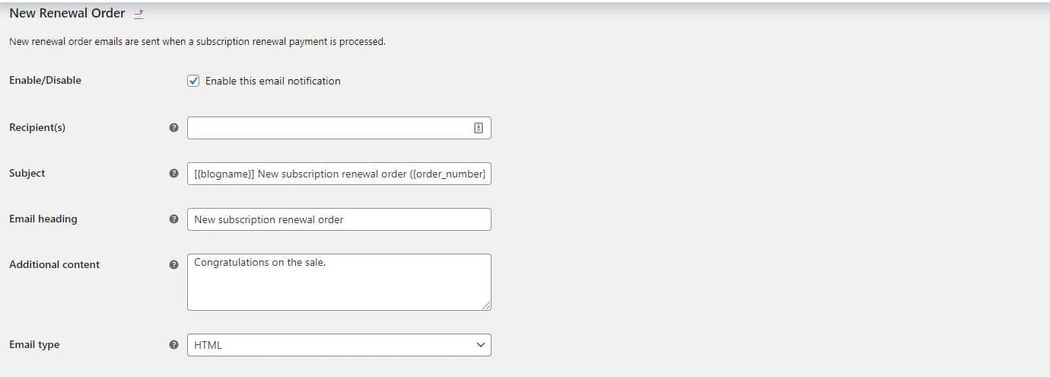Click the Subject field label
The height and width of the screenshot is (377, 1050).
tap(27, 173)
